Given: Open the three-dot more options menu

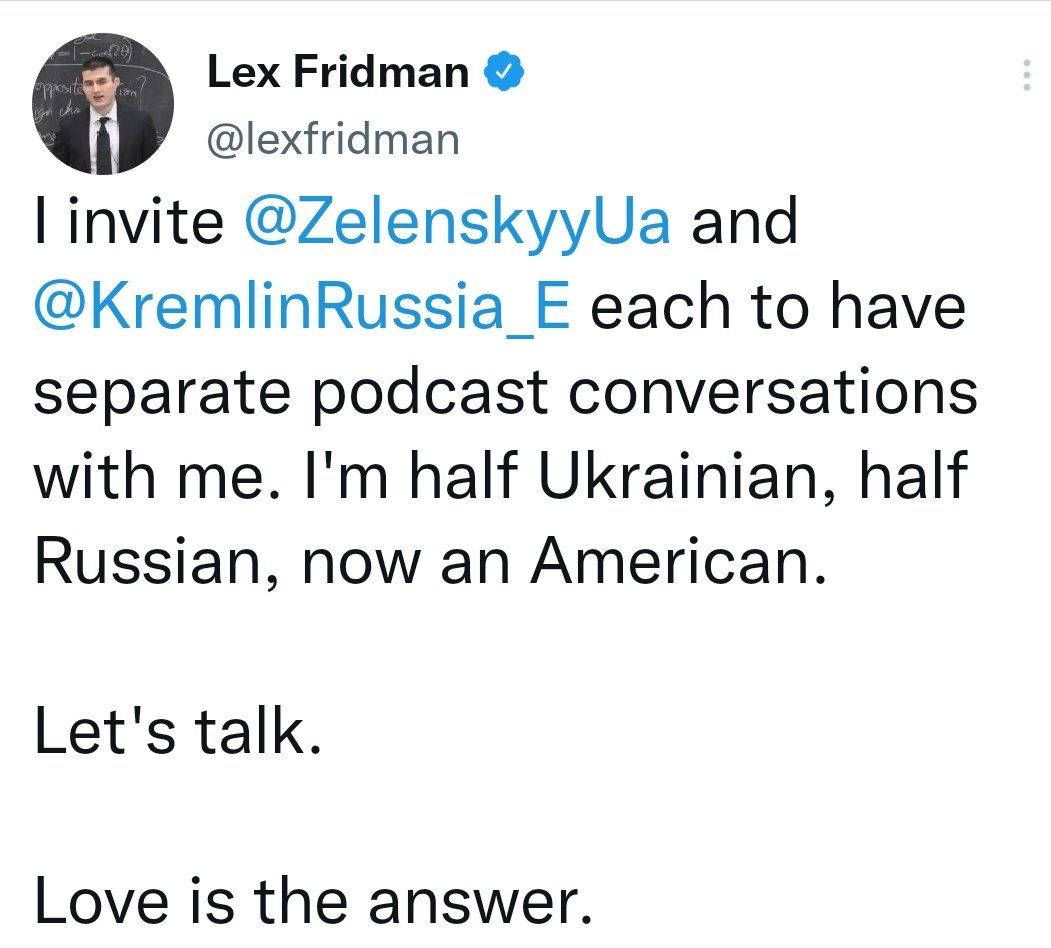Looking at the screenshot, I should [x=1025, y=75].
